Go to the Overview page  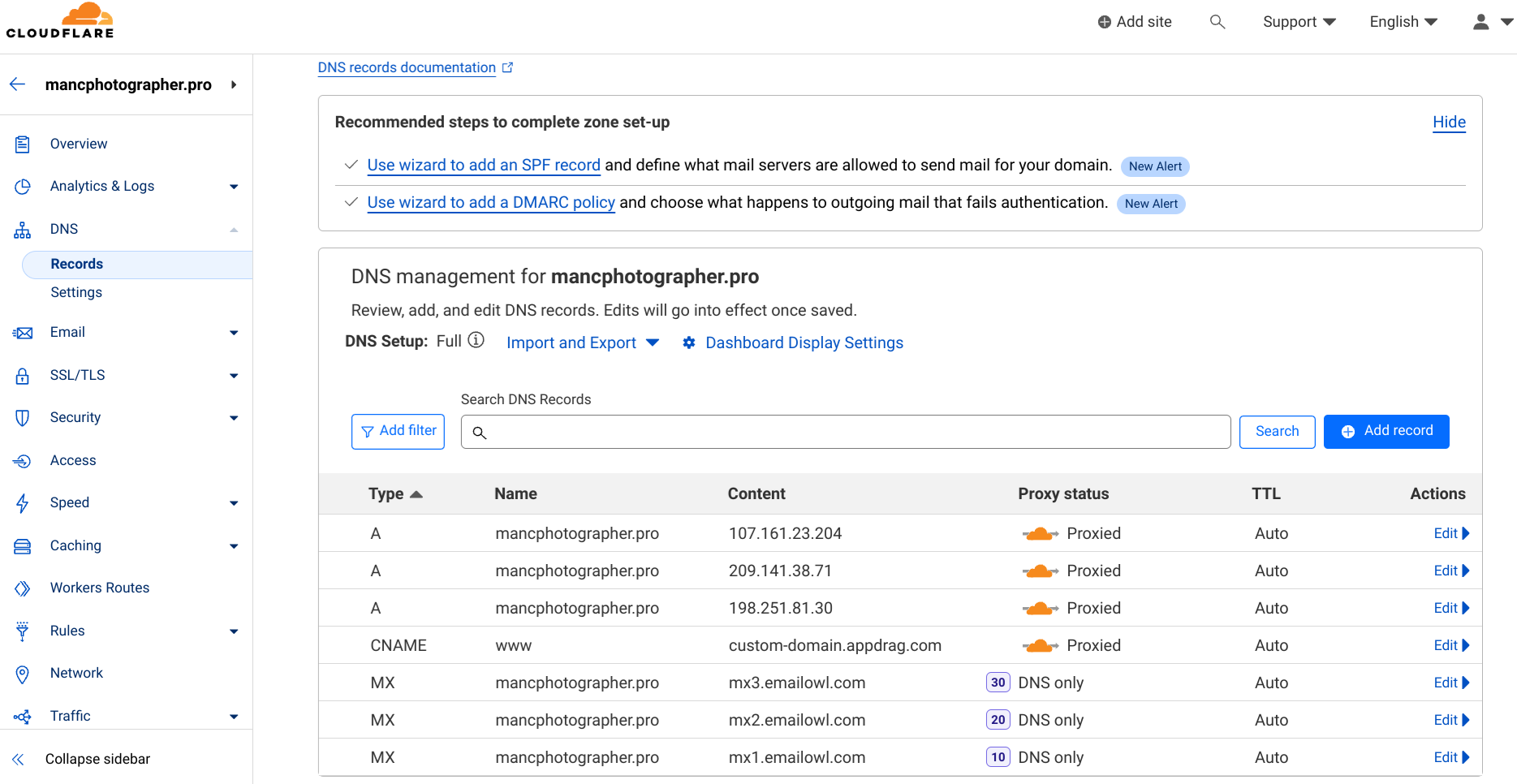tap(79, 144)
